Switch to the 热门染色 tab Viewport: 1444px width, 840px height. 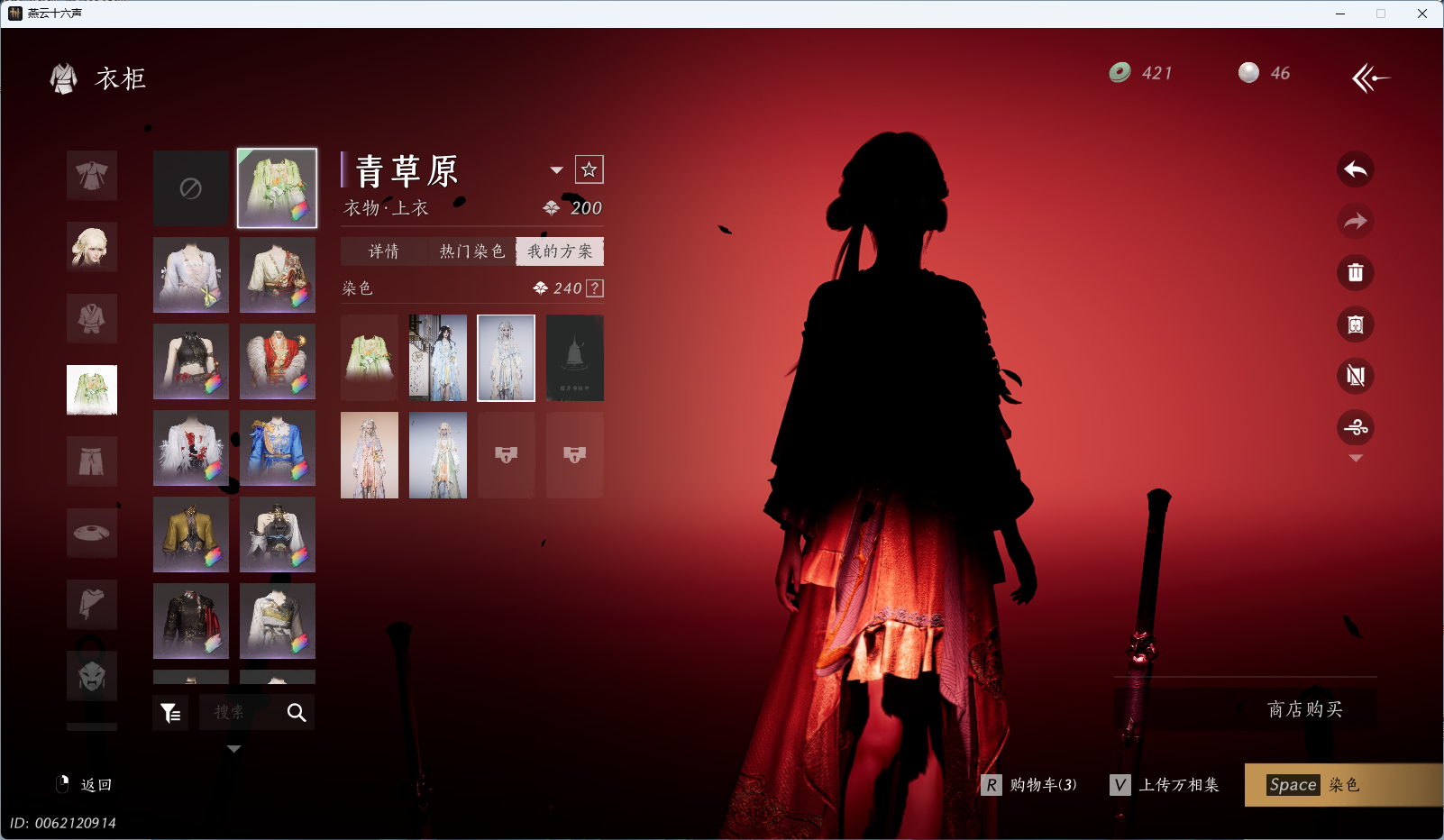point(471,251)
